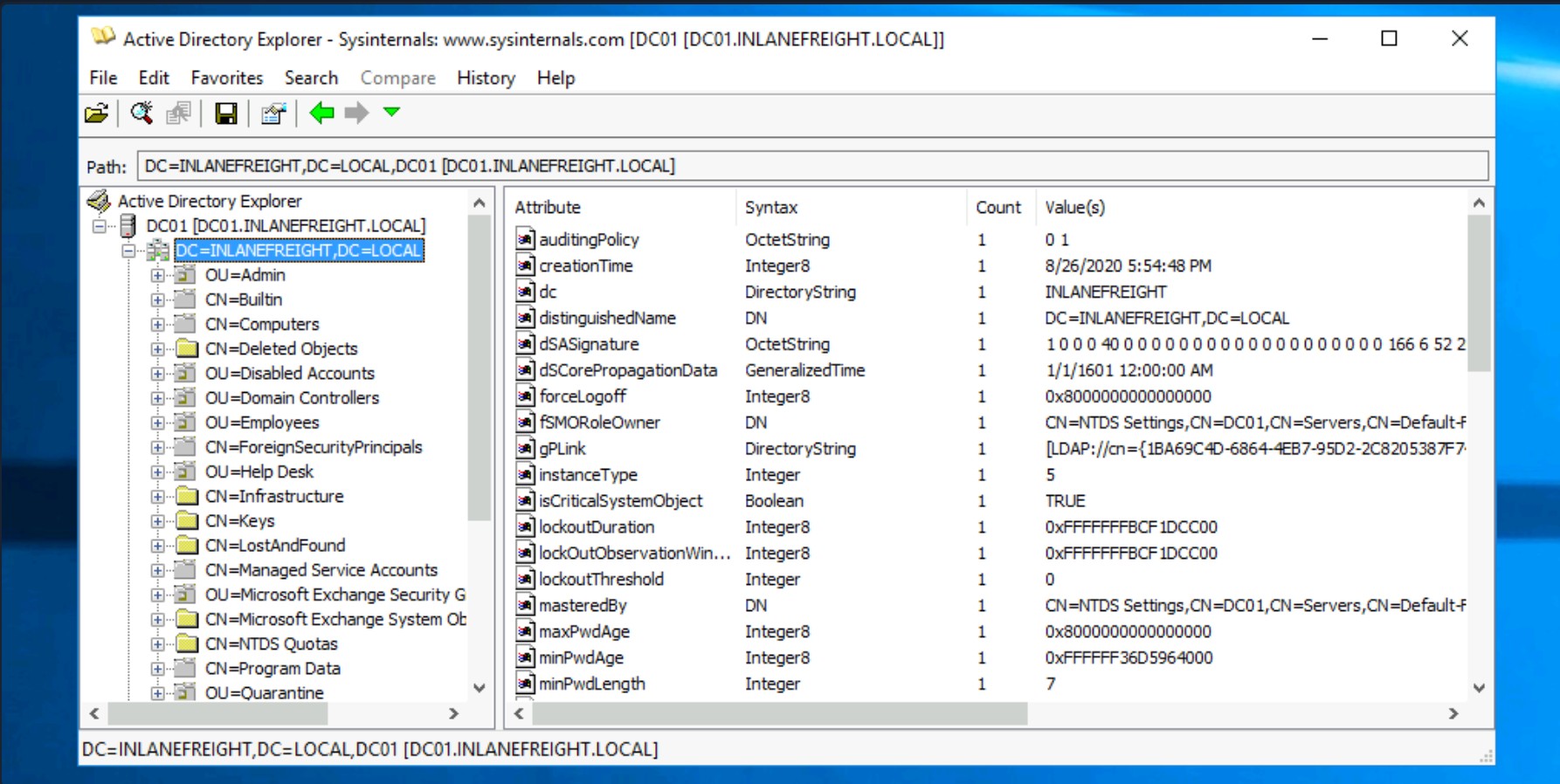Viewport: 1560px width, 784px height.
Task: Click the lockoutThreshold attribute icon
Action: [525, 578]
